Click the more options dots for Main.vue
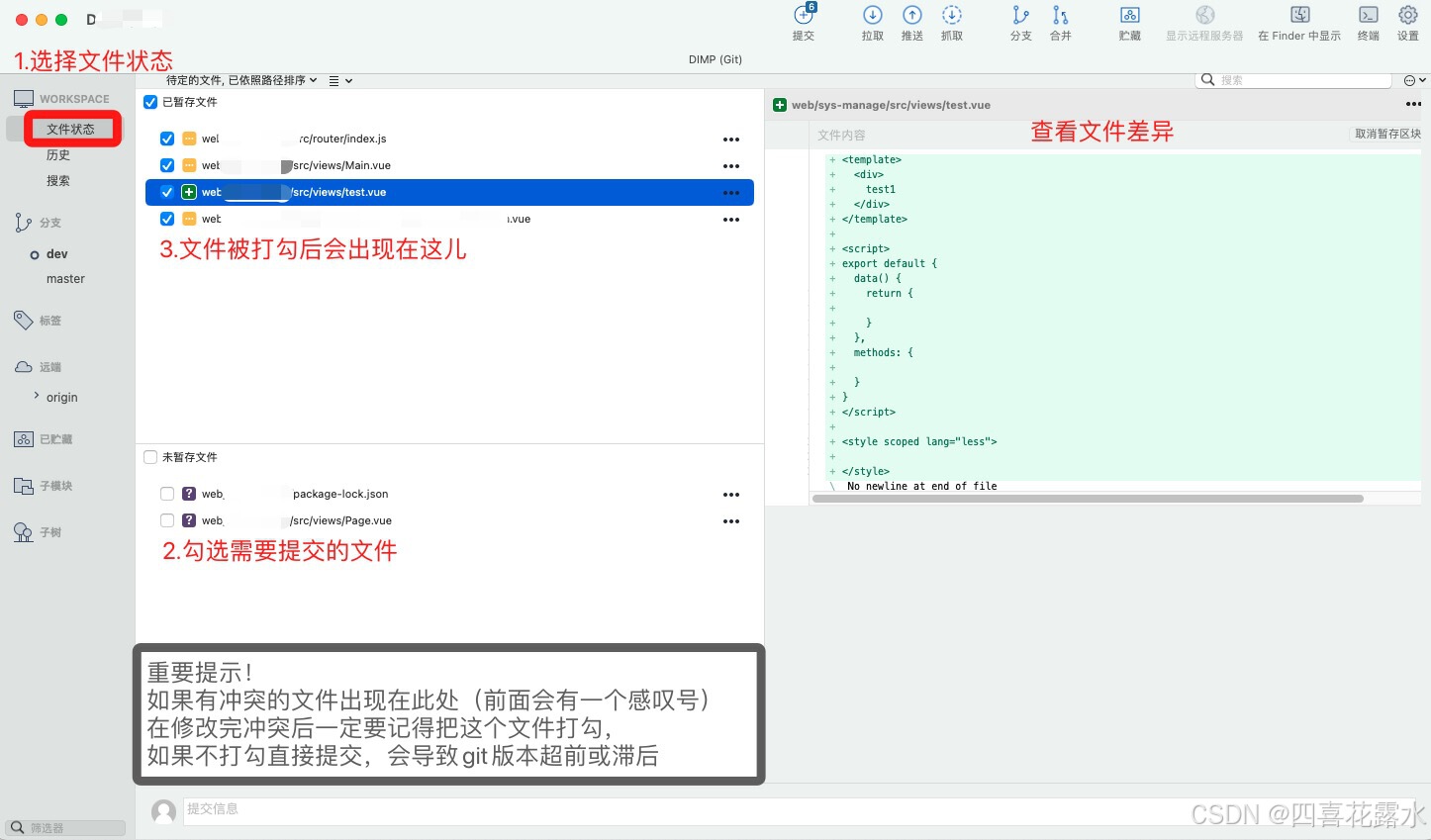1431x840 pixels. pos(731,166)
